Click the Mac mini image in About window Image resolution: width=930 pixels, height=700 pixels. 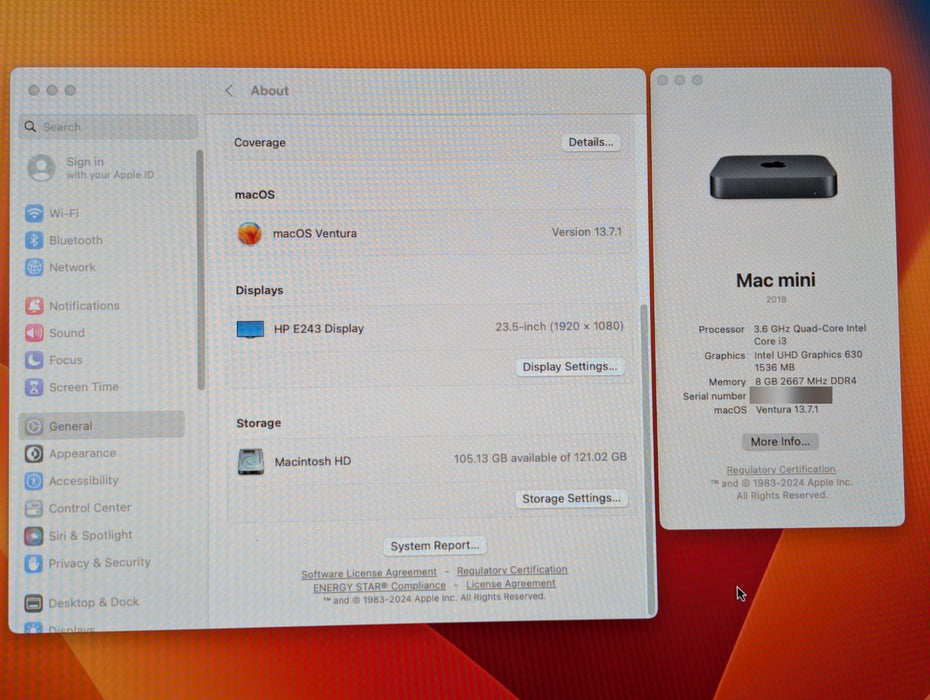(773, 177)
